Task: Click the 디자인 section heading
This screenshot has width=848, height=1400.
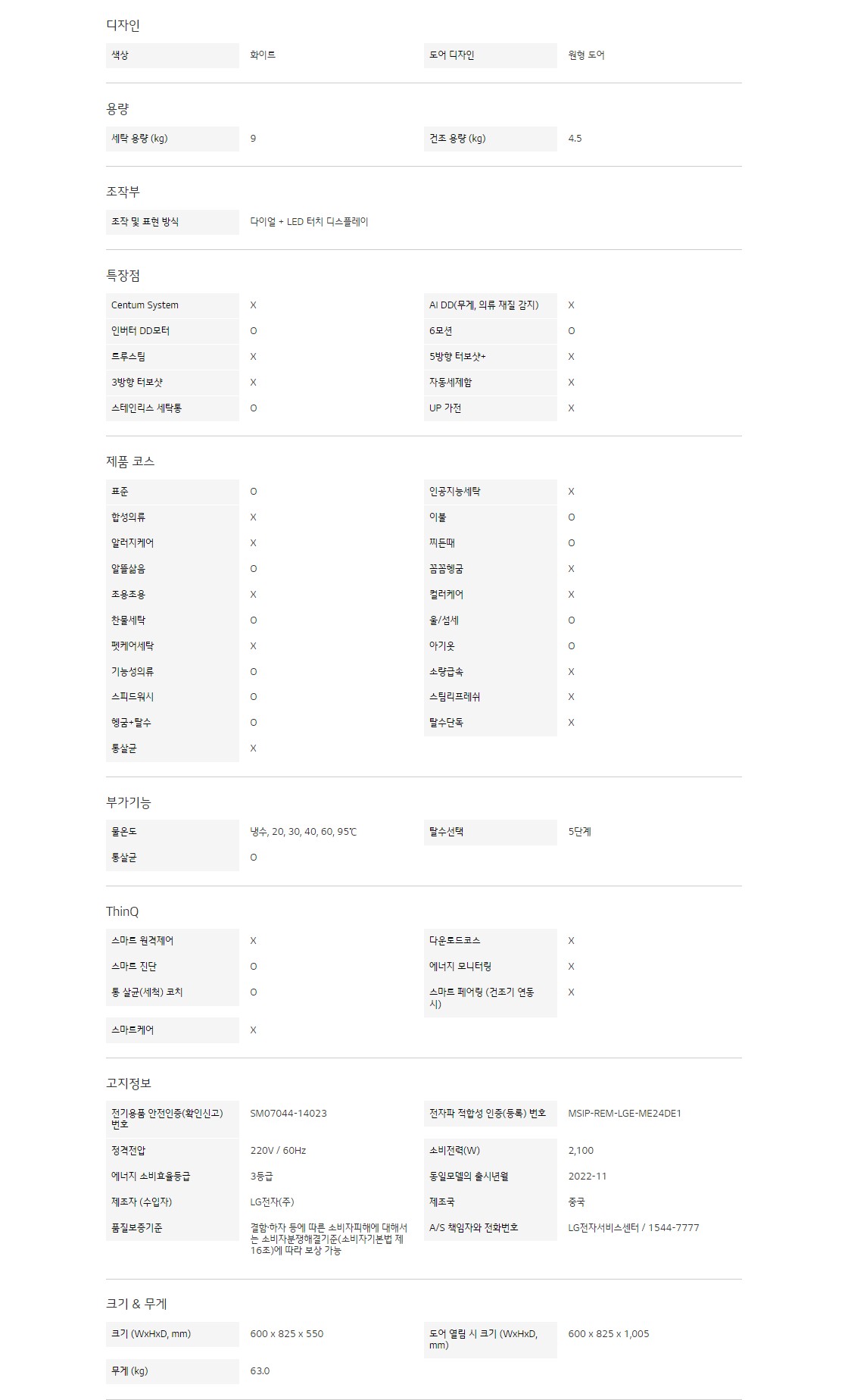Action: click(x=123, y=25)
